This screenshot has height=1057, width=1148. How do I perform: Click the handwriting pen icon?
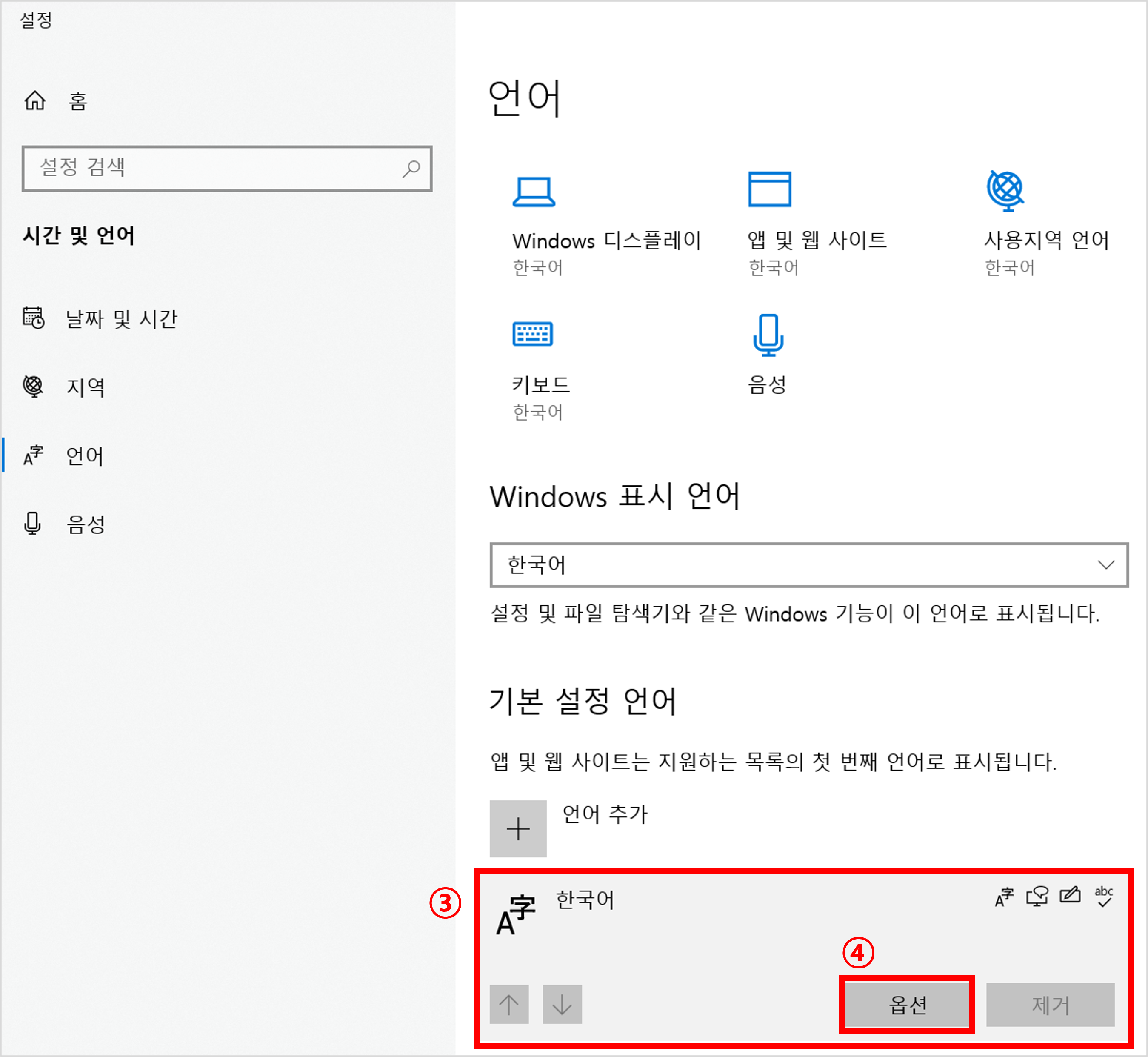point(1070,895)
